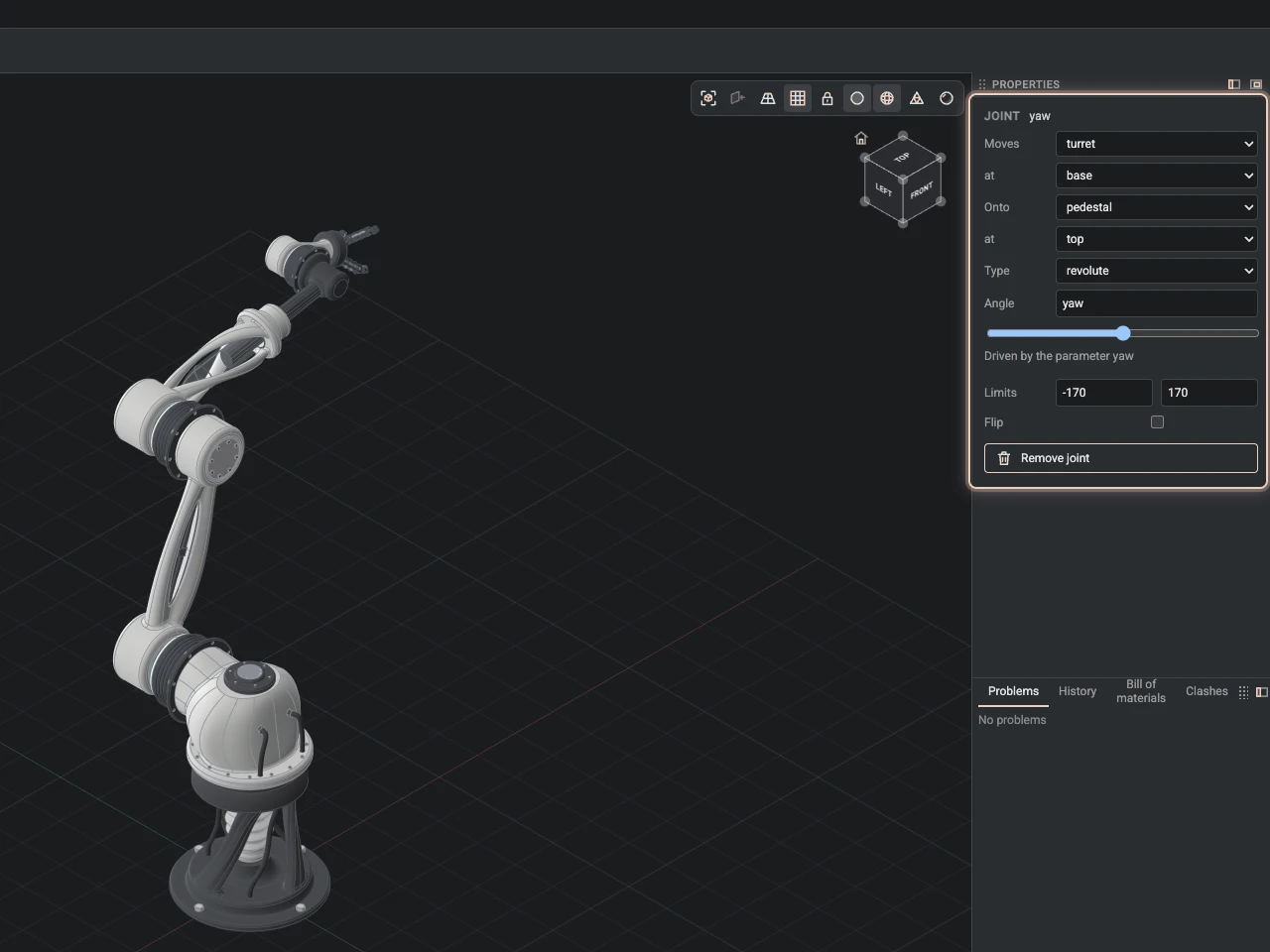This screenshot has height=952, width=1270.
Task: Click the upper limit field showing 170
Action: (1209, 393)
